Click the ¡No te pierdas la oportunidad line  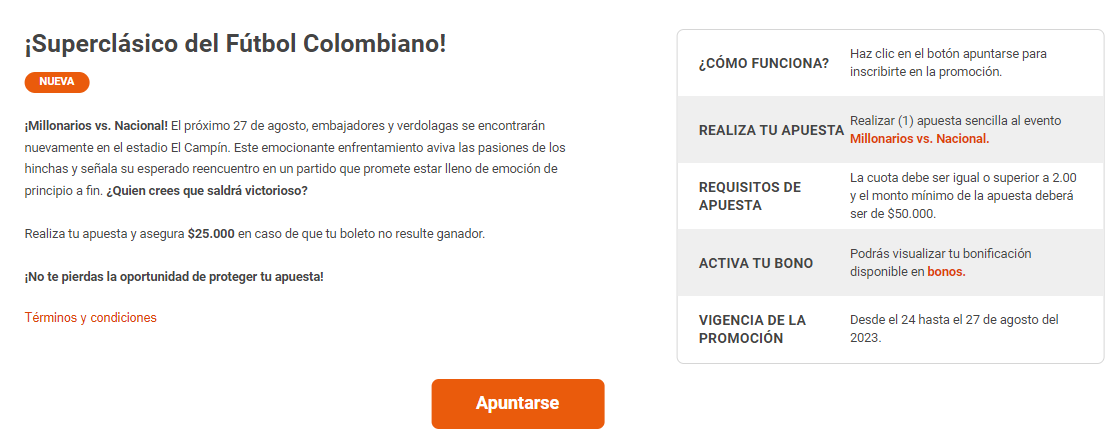(x=174, y=276)
